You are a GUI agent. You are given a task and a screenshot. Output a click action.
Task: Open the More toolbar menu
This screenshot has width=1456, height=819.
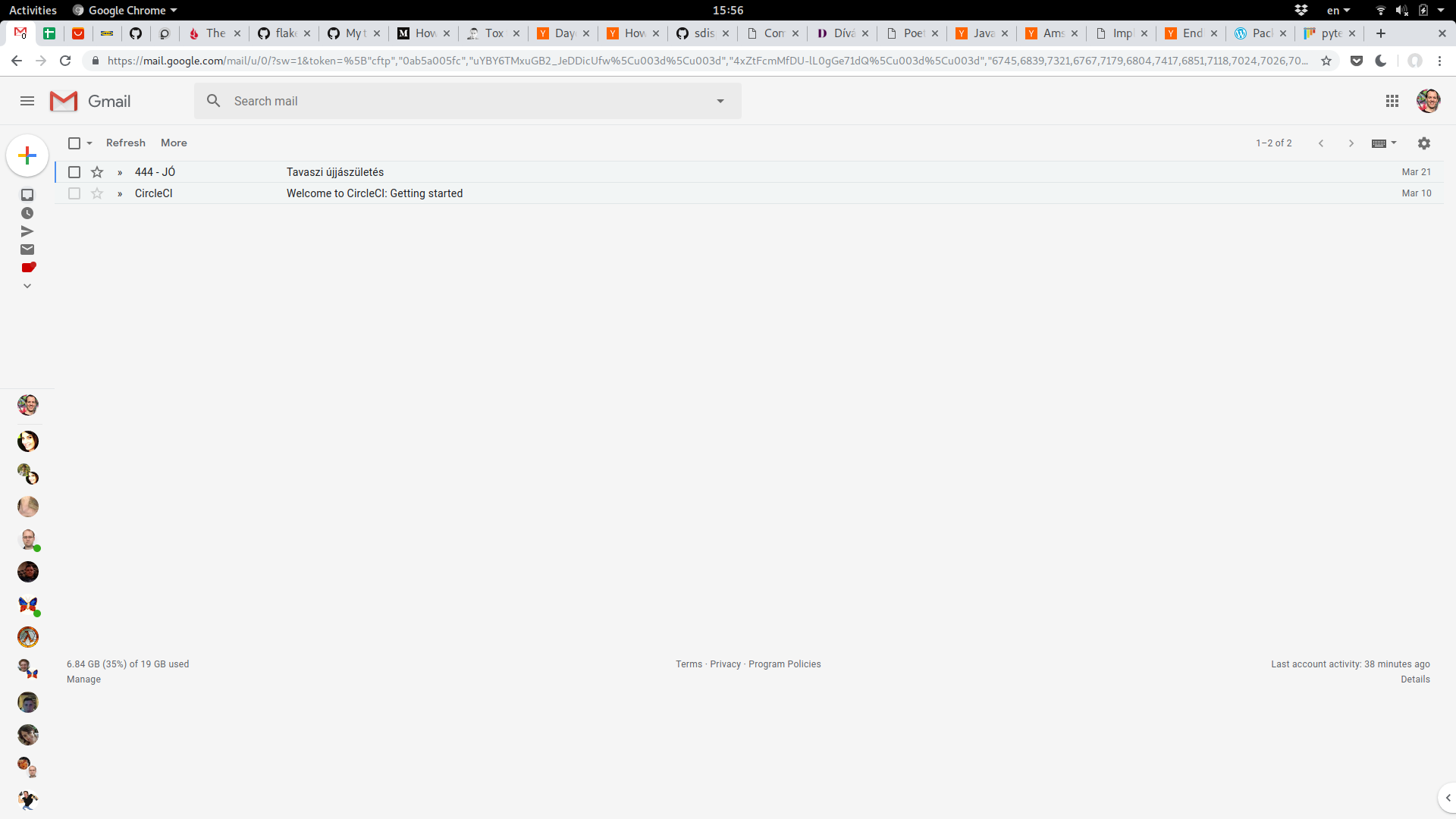[x=174, y=143]
